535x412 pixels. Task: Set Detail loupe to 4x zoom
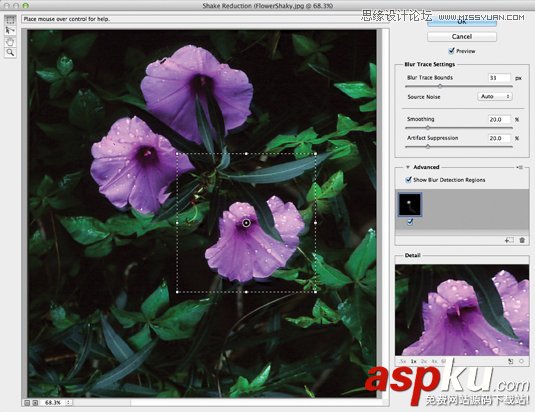(434, 361)
